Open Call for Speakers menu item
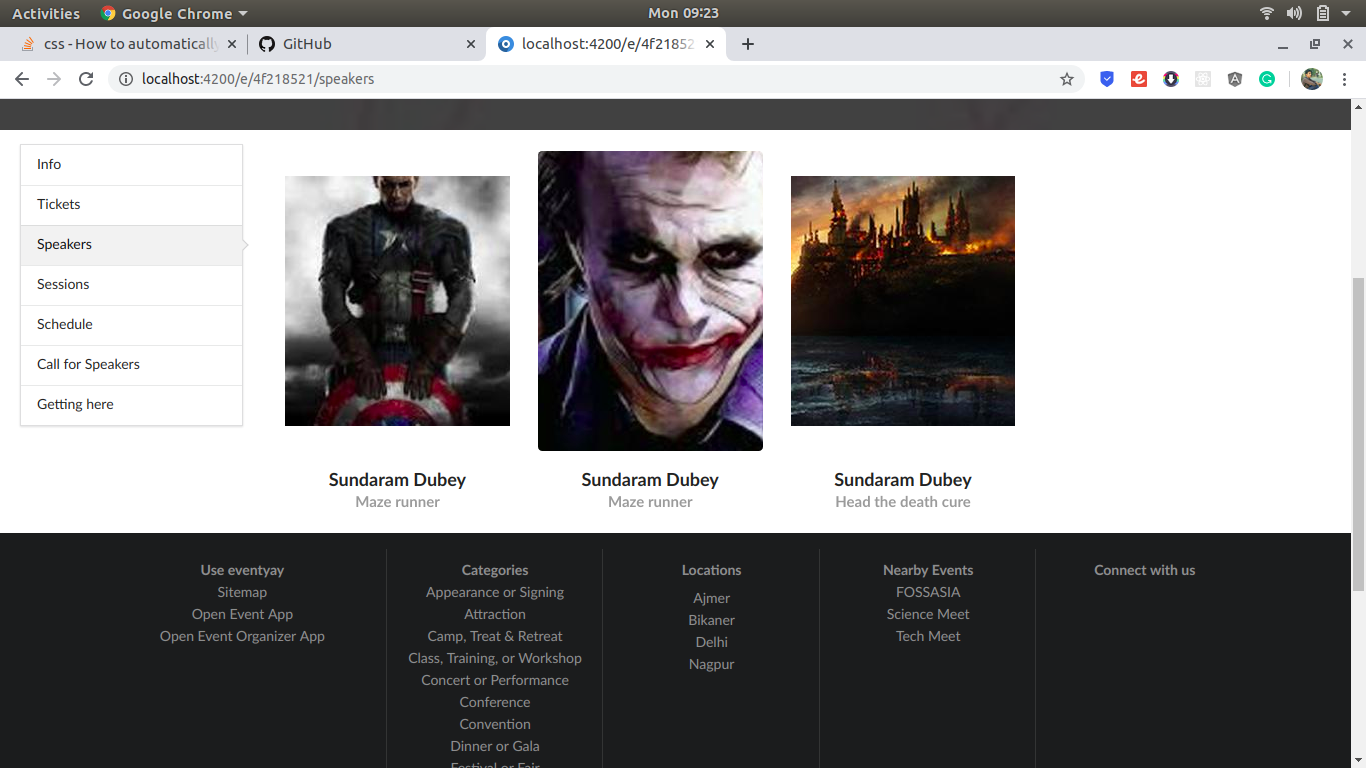The width and height of the screenshot is (1366, 768). coord(131,365)
